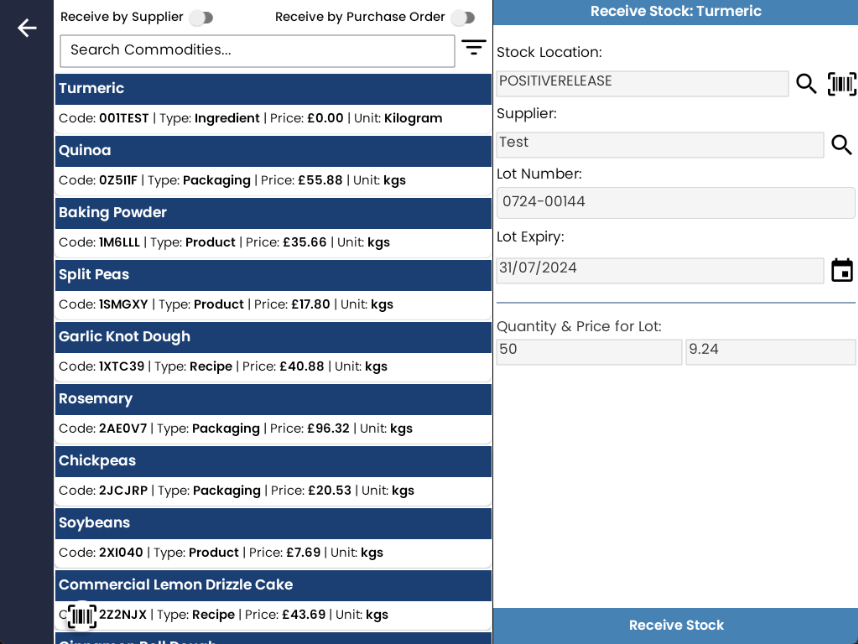
Task: Open the Supplier search magnifier
Action: pos(841,145)
